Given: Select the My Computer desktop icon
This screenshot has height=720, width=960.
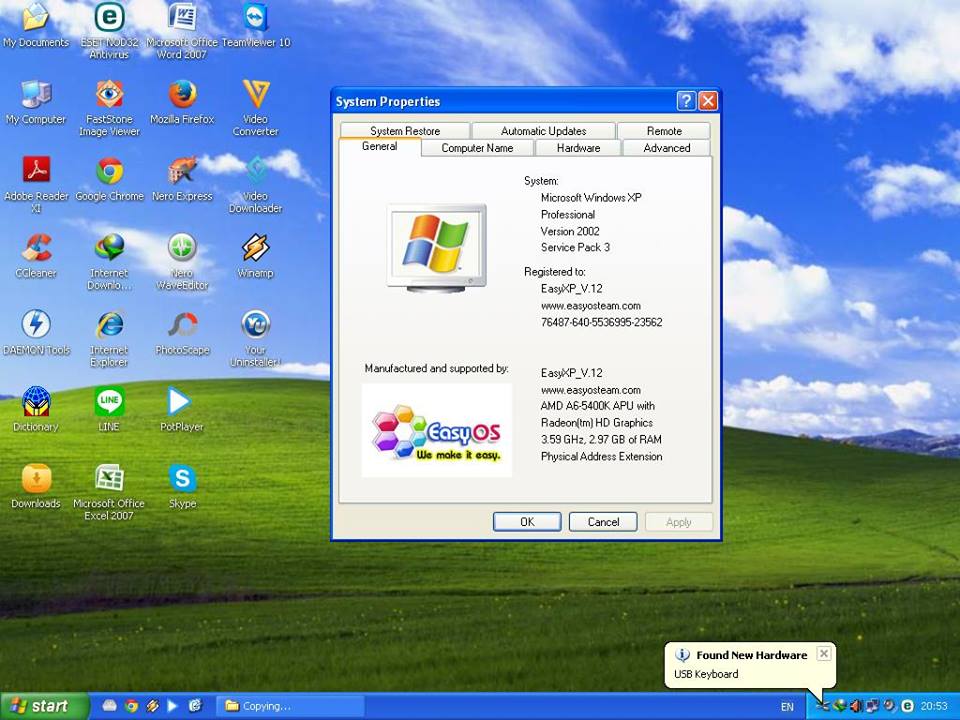Looking at the screenshot, I should [x=36, y=102].
